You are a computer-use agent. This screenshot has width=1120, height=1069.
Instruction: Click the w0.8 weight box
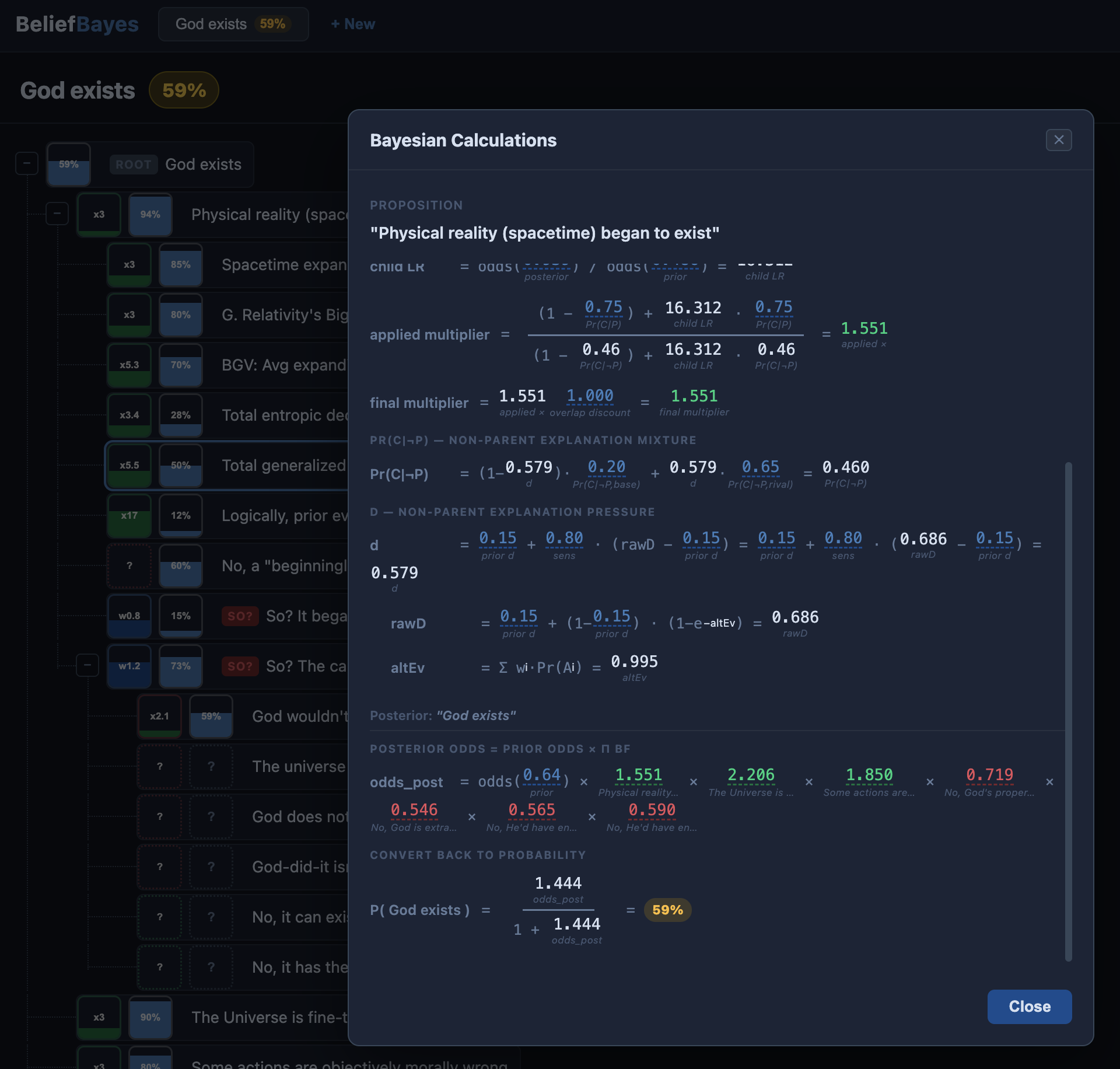[x=129, y=616]
